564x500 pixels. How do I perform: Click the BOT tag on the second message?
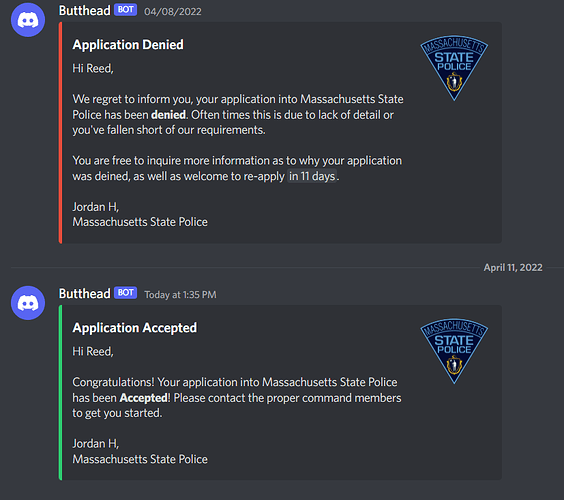[126, 293]
